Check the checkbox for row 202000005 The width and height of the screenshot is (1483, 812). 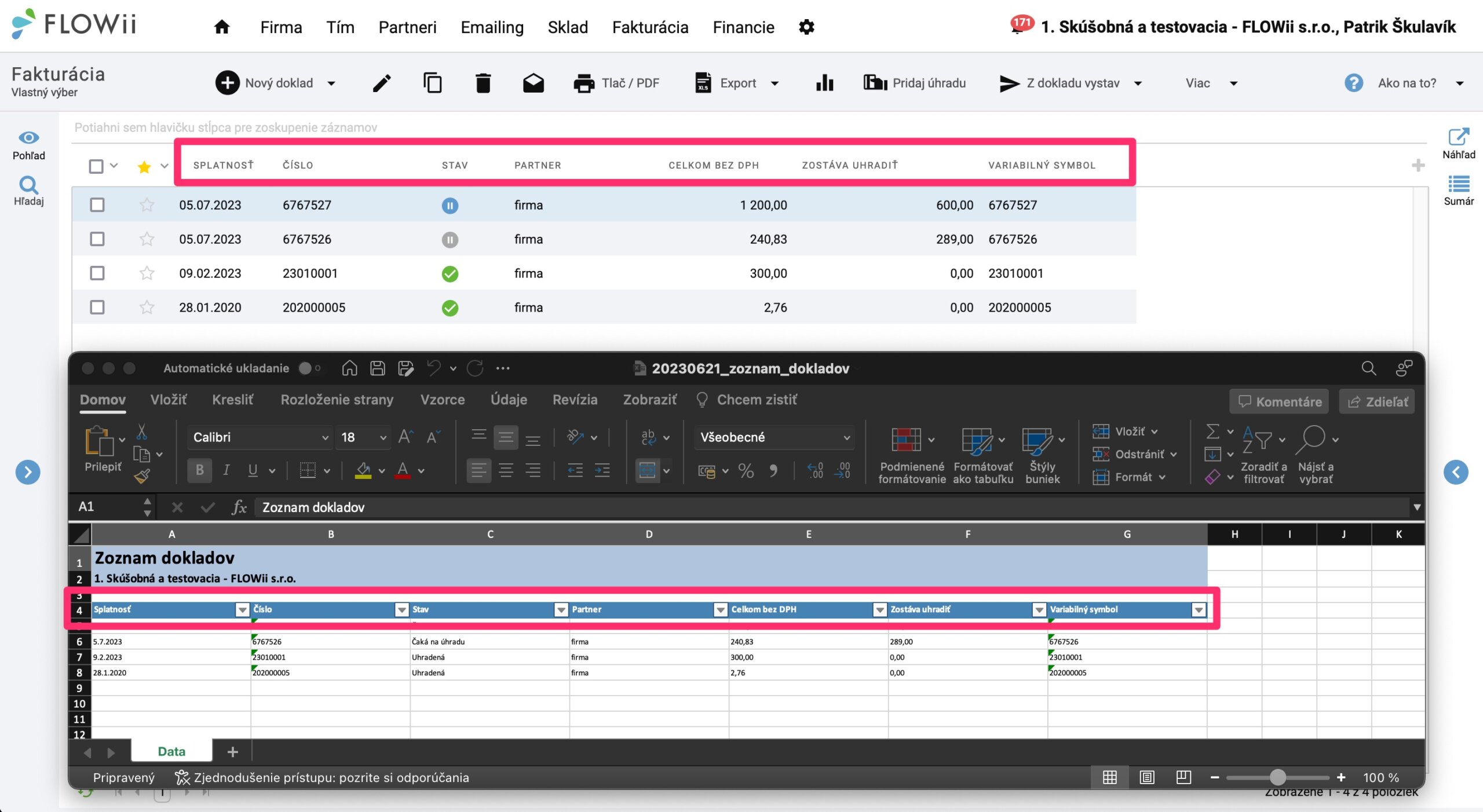[97, 308]
